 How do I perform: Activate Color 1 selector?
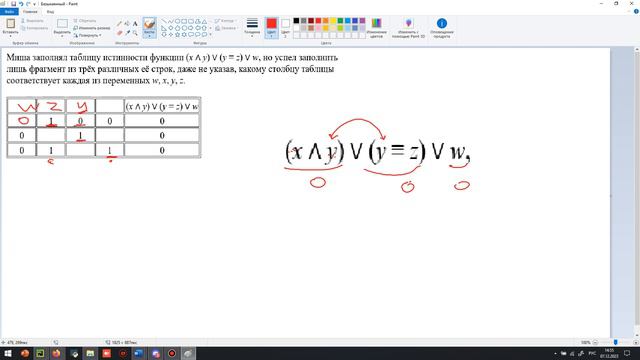pyautogui.click(x=271, y=28)
